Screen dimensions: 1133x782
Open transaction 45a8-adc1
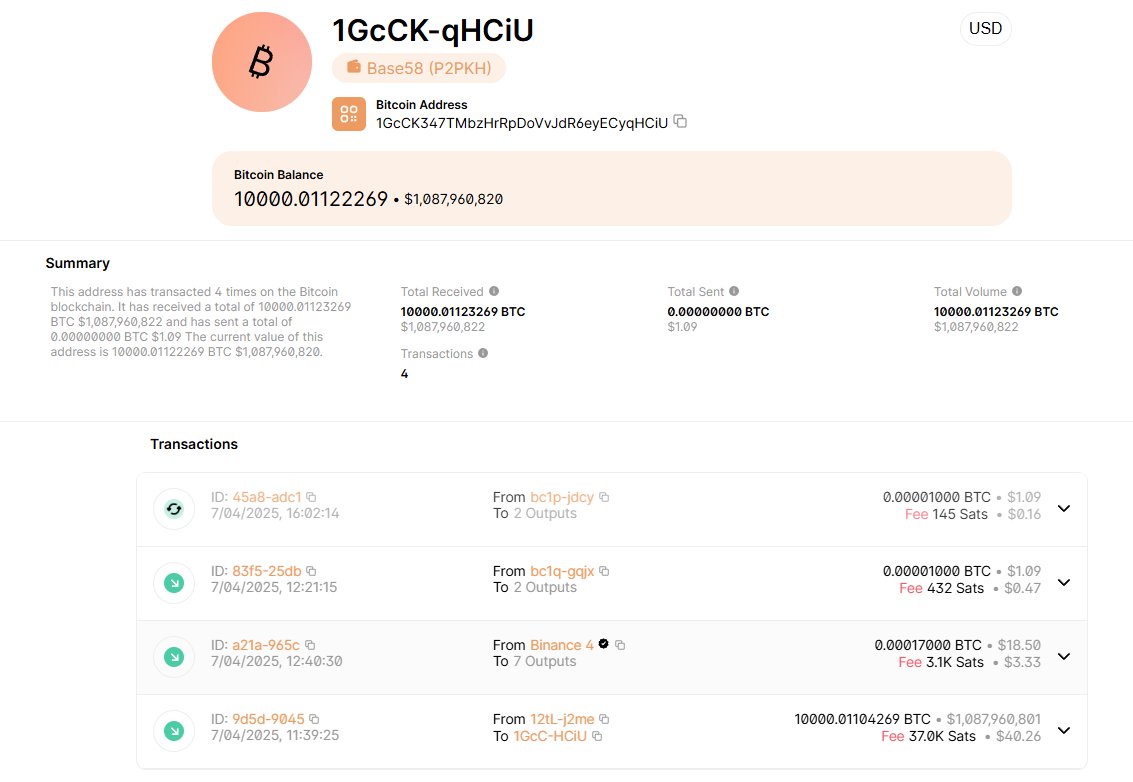pos(267,497)
